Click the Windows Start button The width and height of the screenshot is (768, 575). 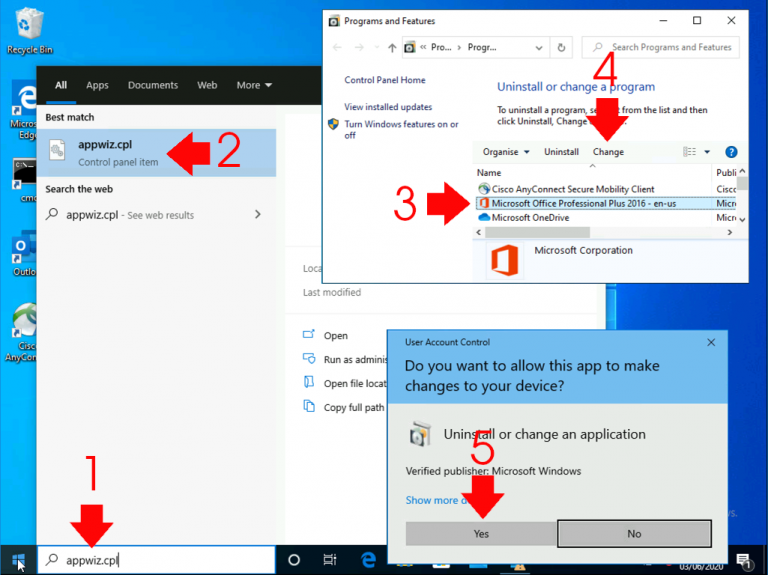click(x=18, y=560)
